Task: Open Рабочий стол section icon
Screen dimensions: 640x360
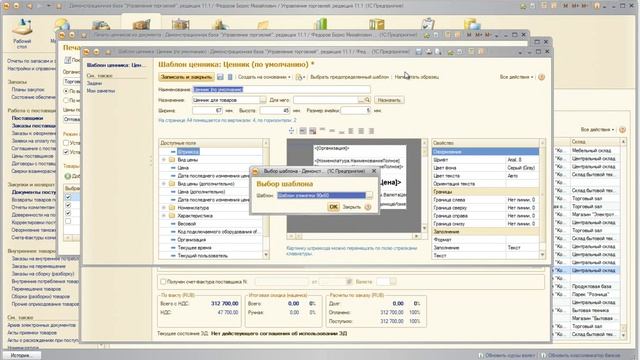Action: click(x=22, y=27)
